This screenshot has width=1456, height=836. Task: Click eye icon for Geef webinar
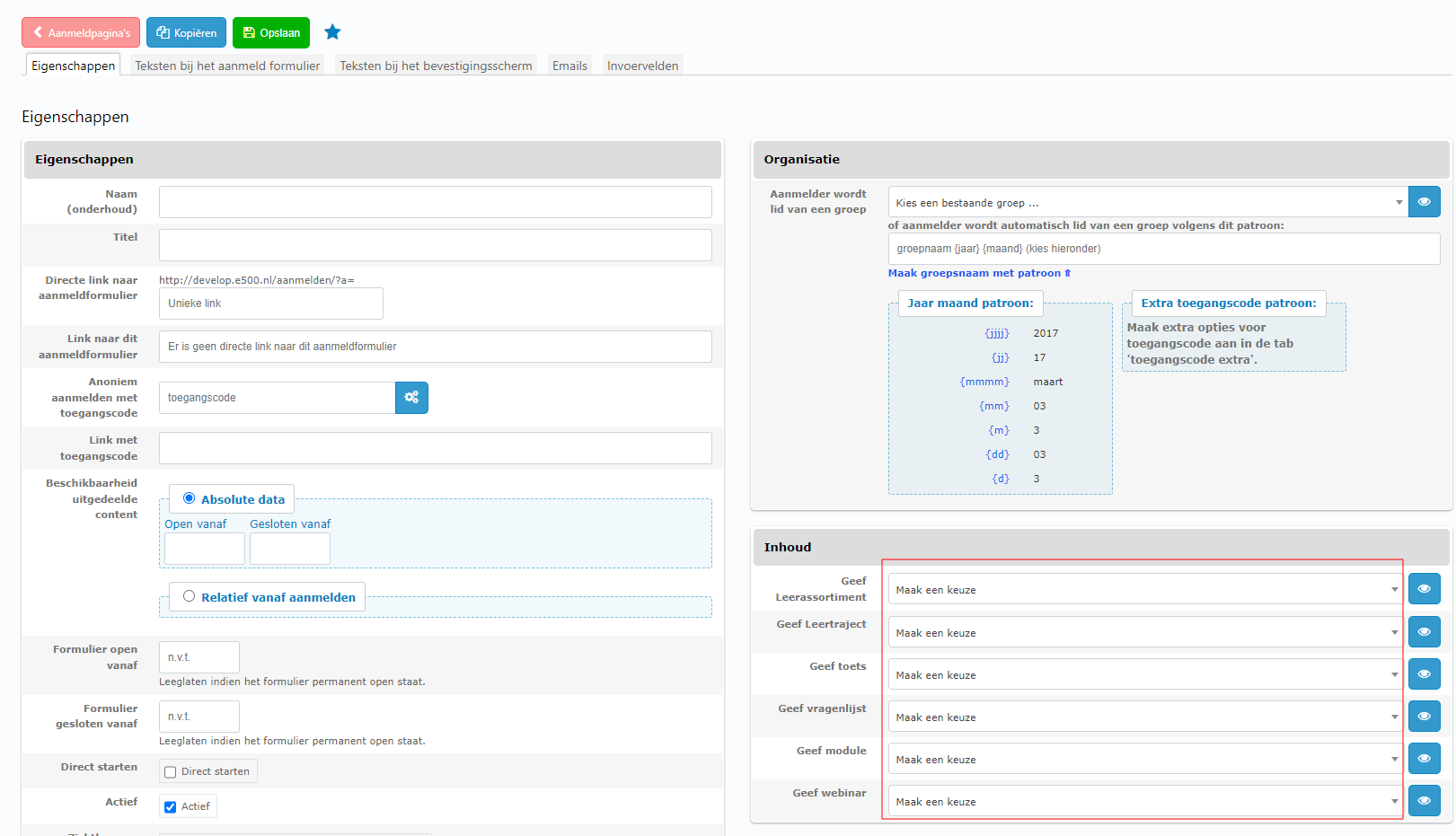tap(1424, 801)
